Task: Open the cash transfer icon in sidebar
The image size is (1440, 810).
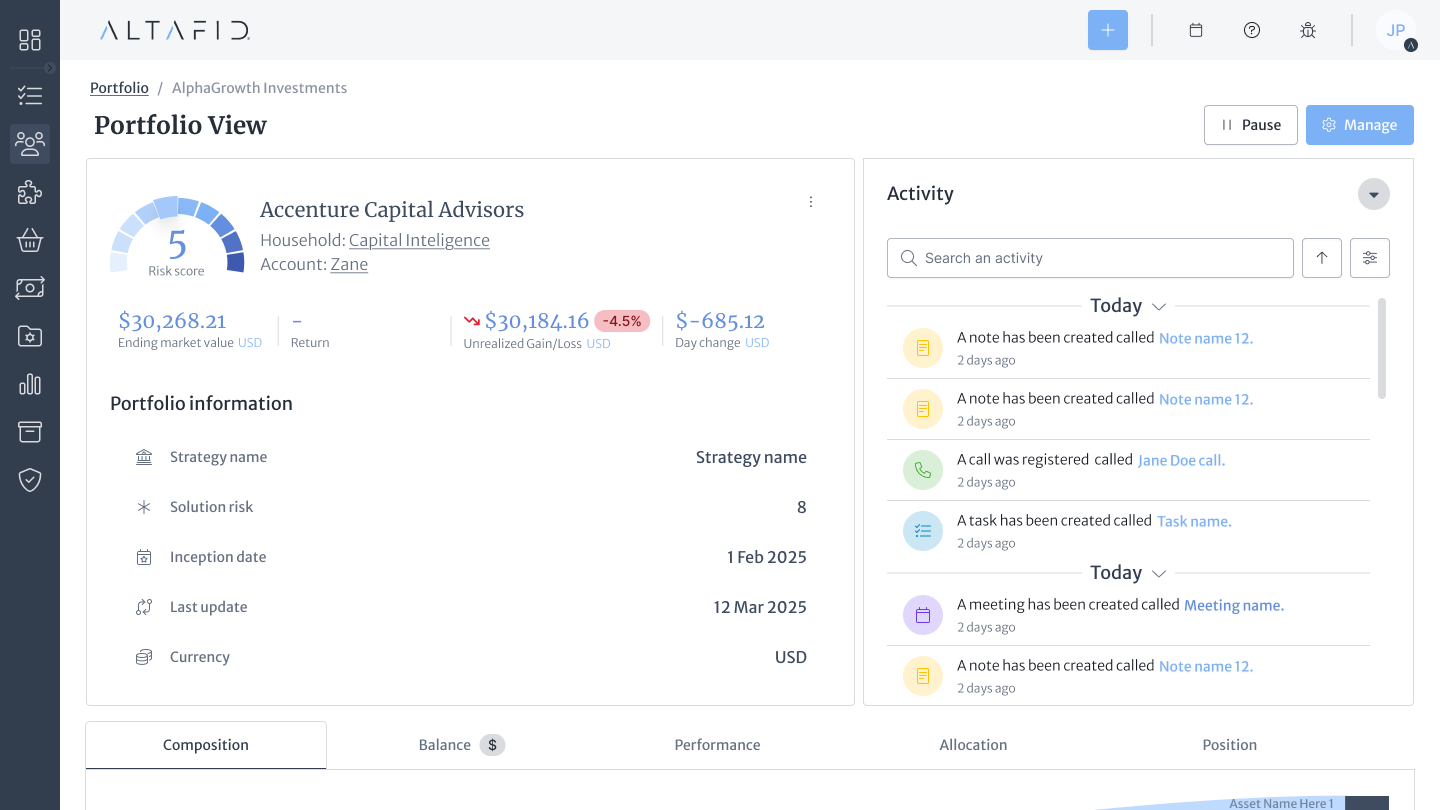Action: pos(30,288)
